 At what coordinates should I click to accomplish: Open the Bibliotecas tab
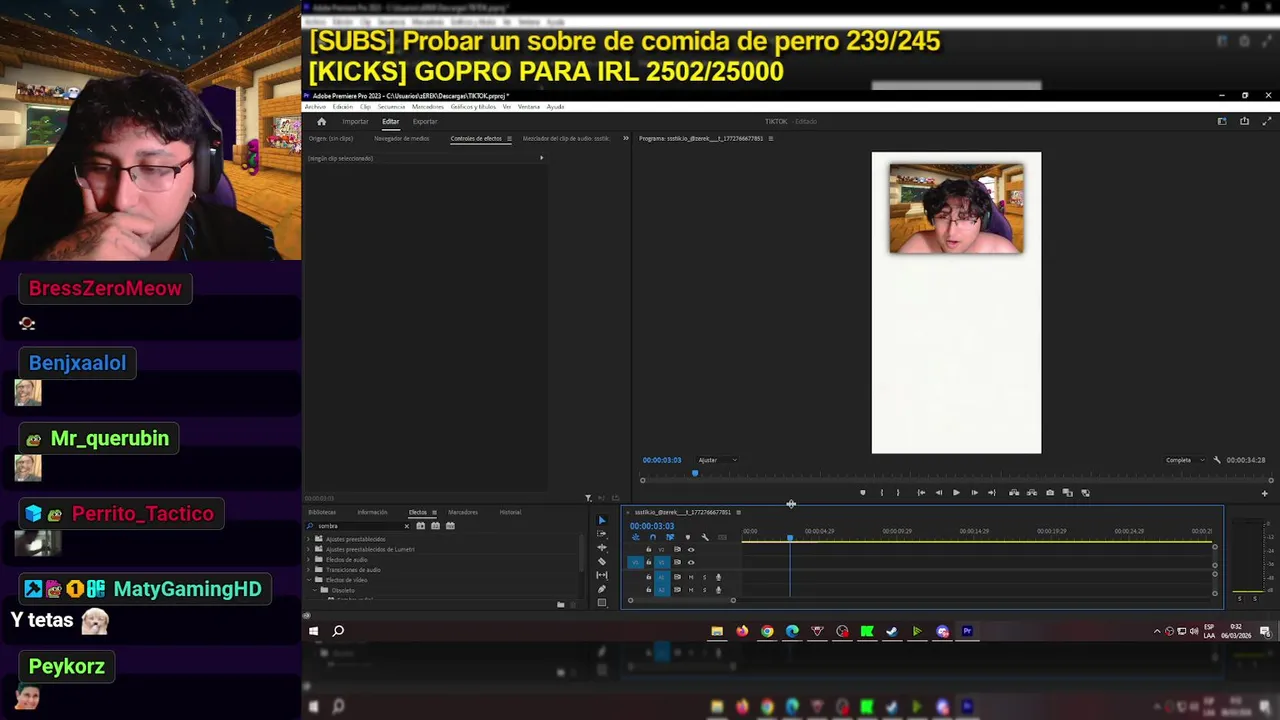[x=322, y=512]
